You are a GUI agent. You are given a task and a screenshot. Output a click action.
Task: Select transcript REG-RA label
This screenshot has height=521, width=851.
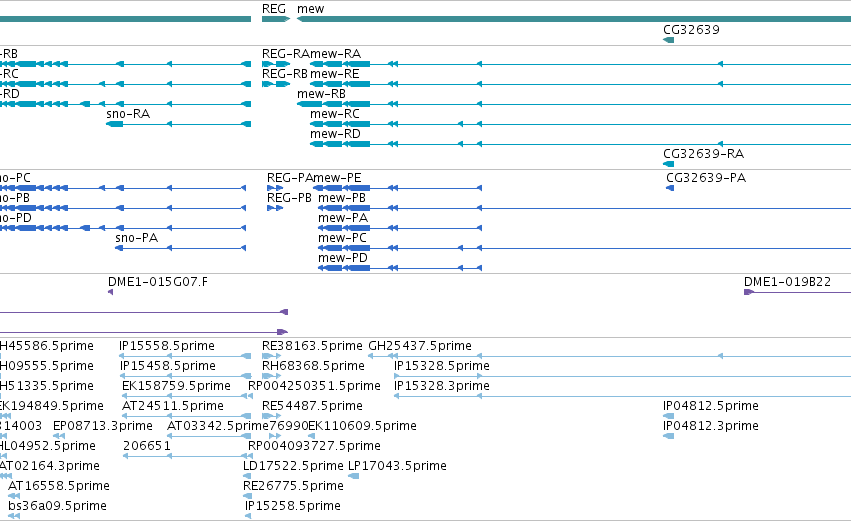(285, 54)
